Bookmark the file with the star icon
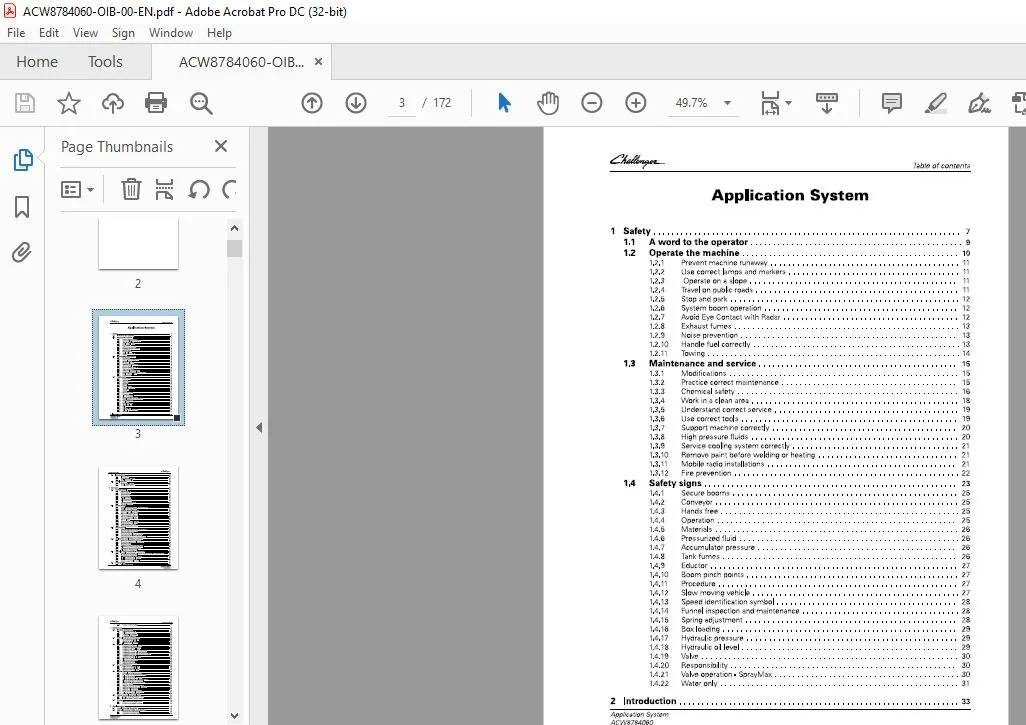 click(69, 103)
